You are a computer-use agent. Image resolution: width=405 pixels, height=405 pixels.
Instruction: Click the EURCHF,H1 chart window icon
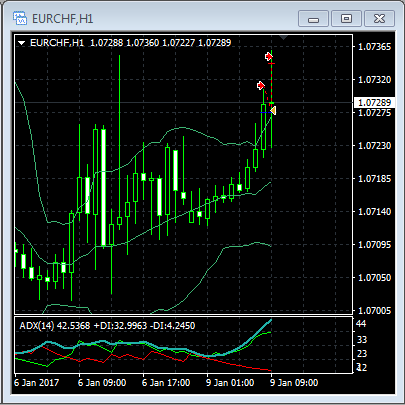click(x=20, y=18)
